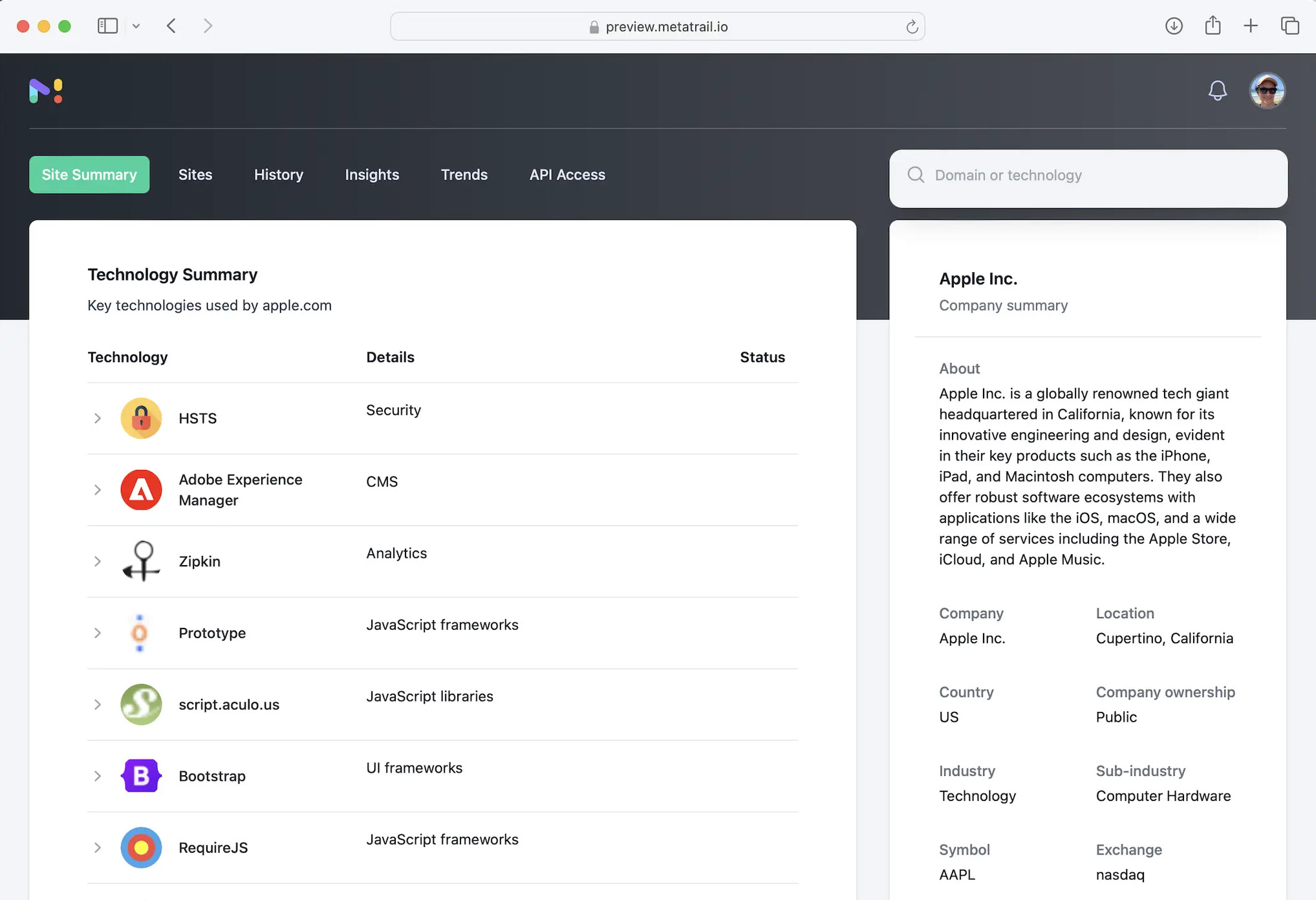Switch to the Trends tab

click(464, 175)
